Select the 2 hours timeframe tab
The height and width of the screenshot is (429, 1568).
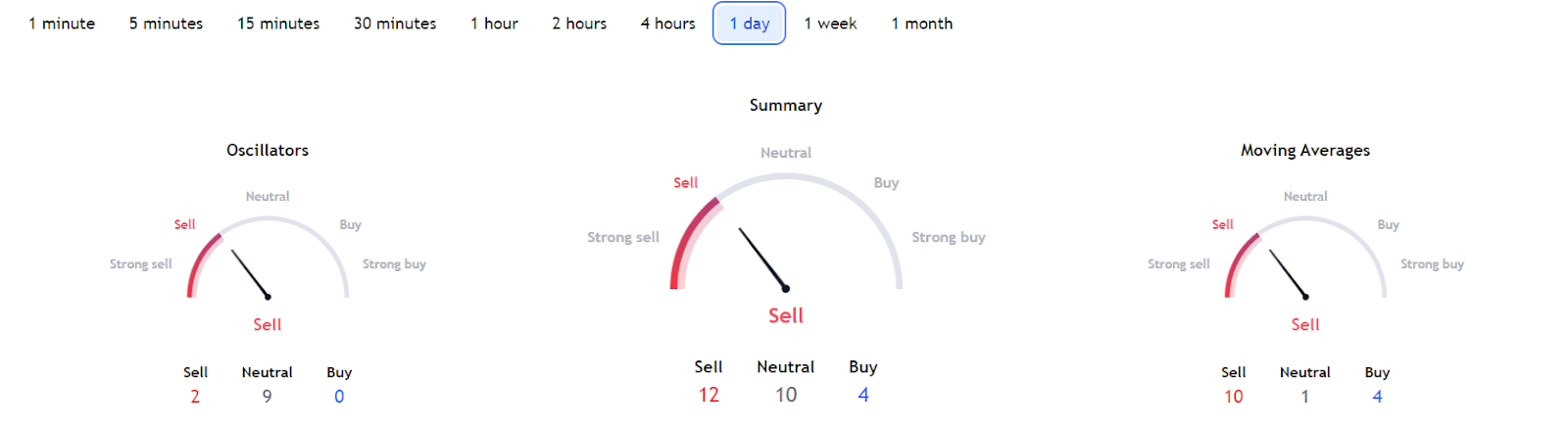579,24
